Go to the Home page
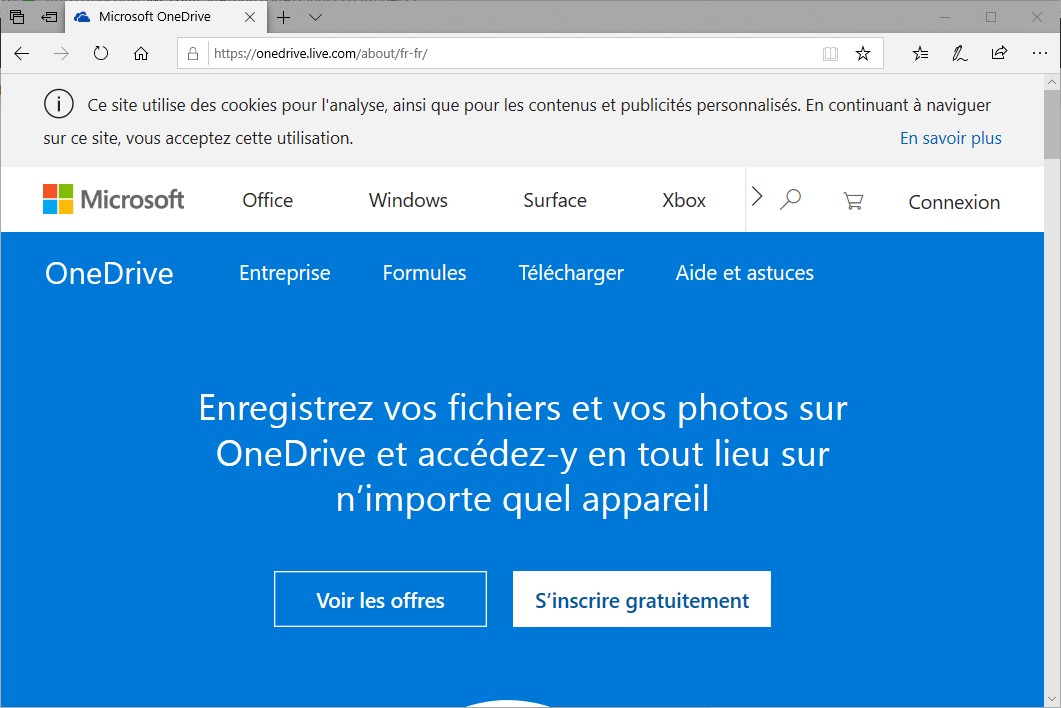The height and width of the screenshot is (708, 1061). [141, 54]
